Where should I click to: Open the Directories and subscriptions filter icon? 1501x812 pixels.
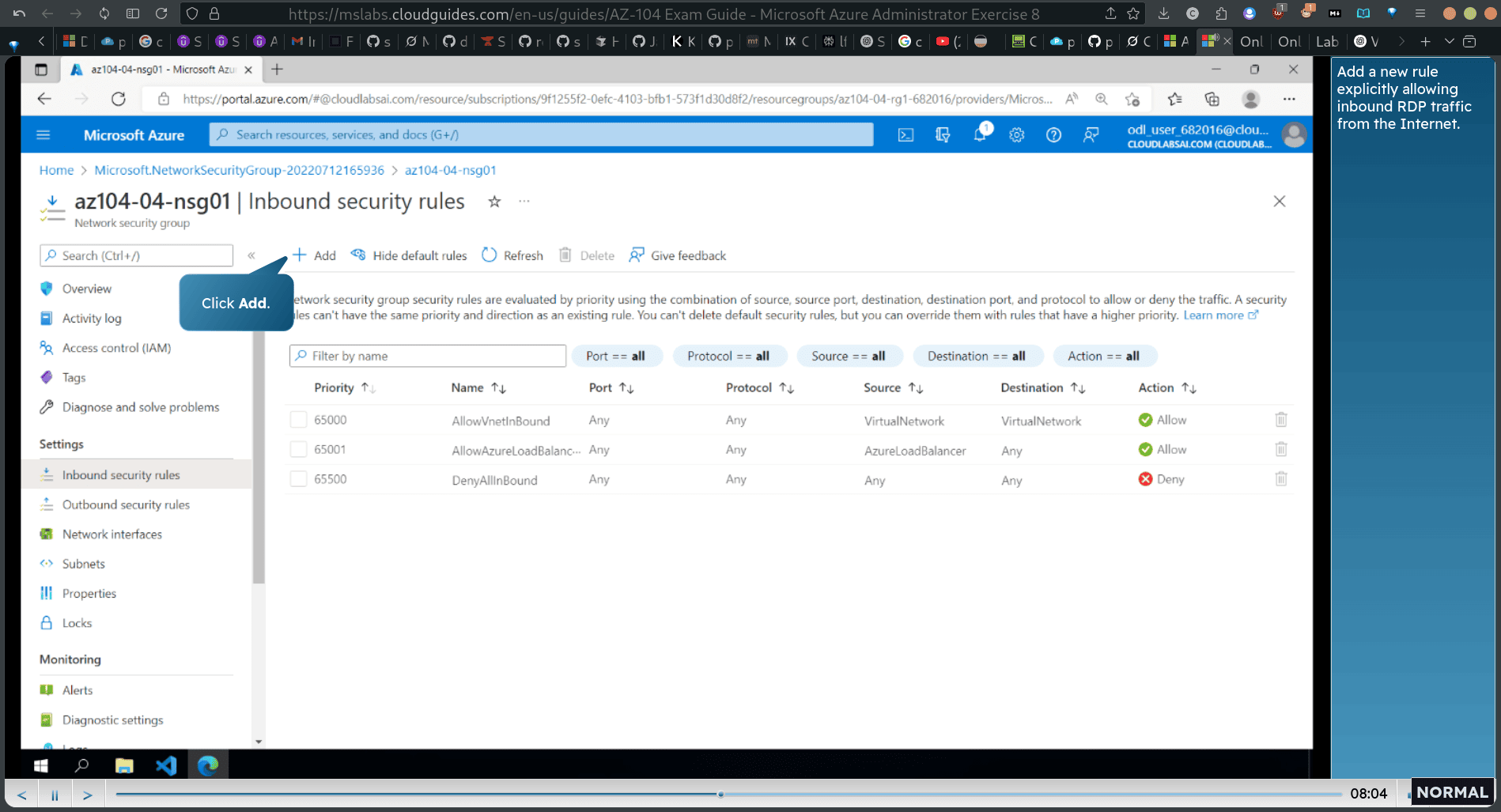[x=943, y=135]
